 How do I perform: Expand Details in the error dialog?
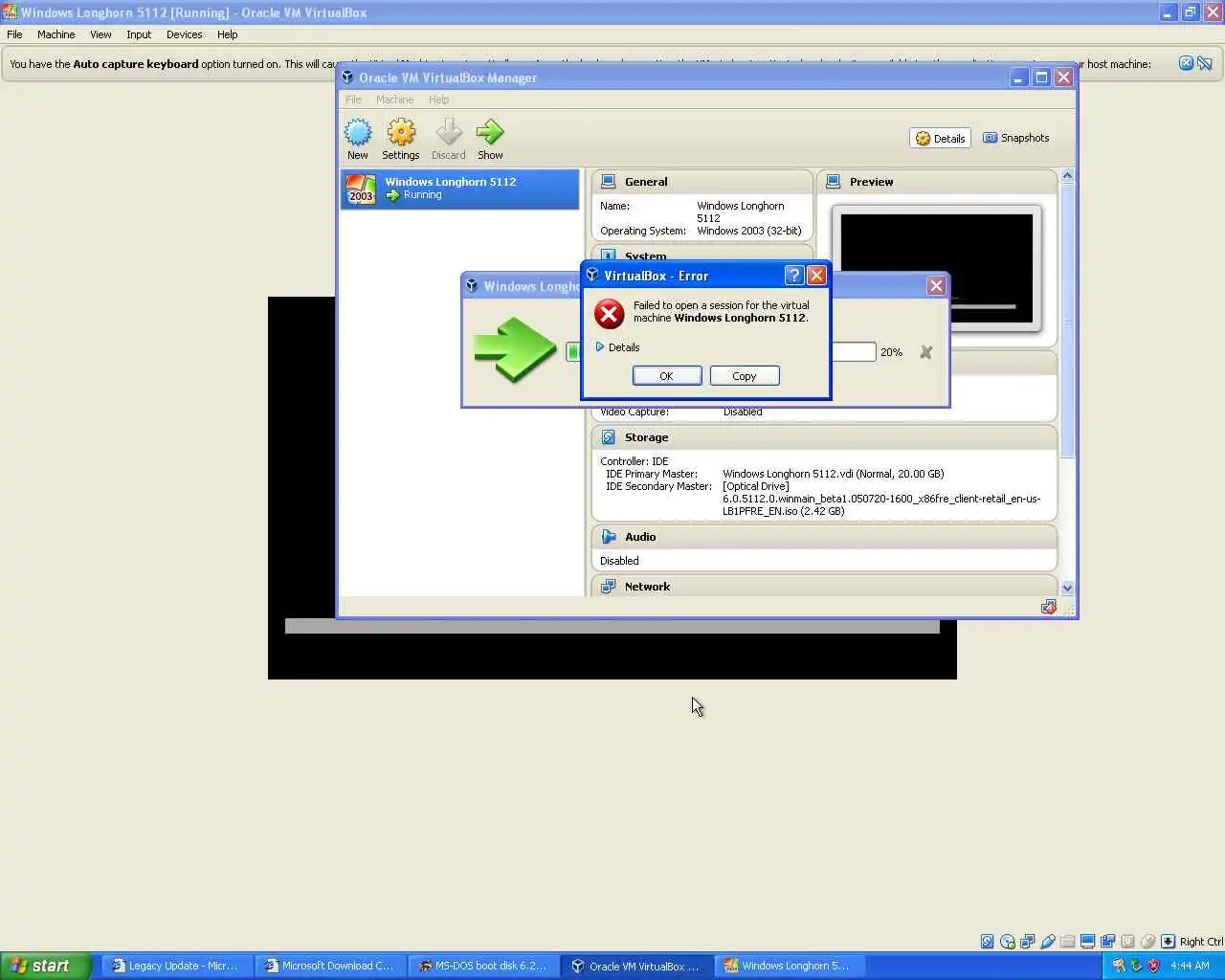[617, 347]
